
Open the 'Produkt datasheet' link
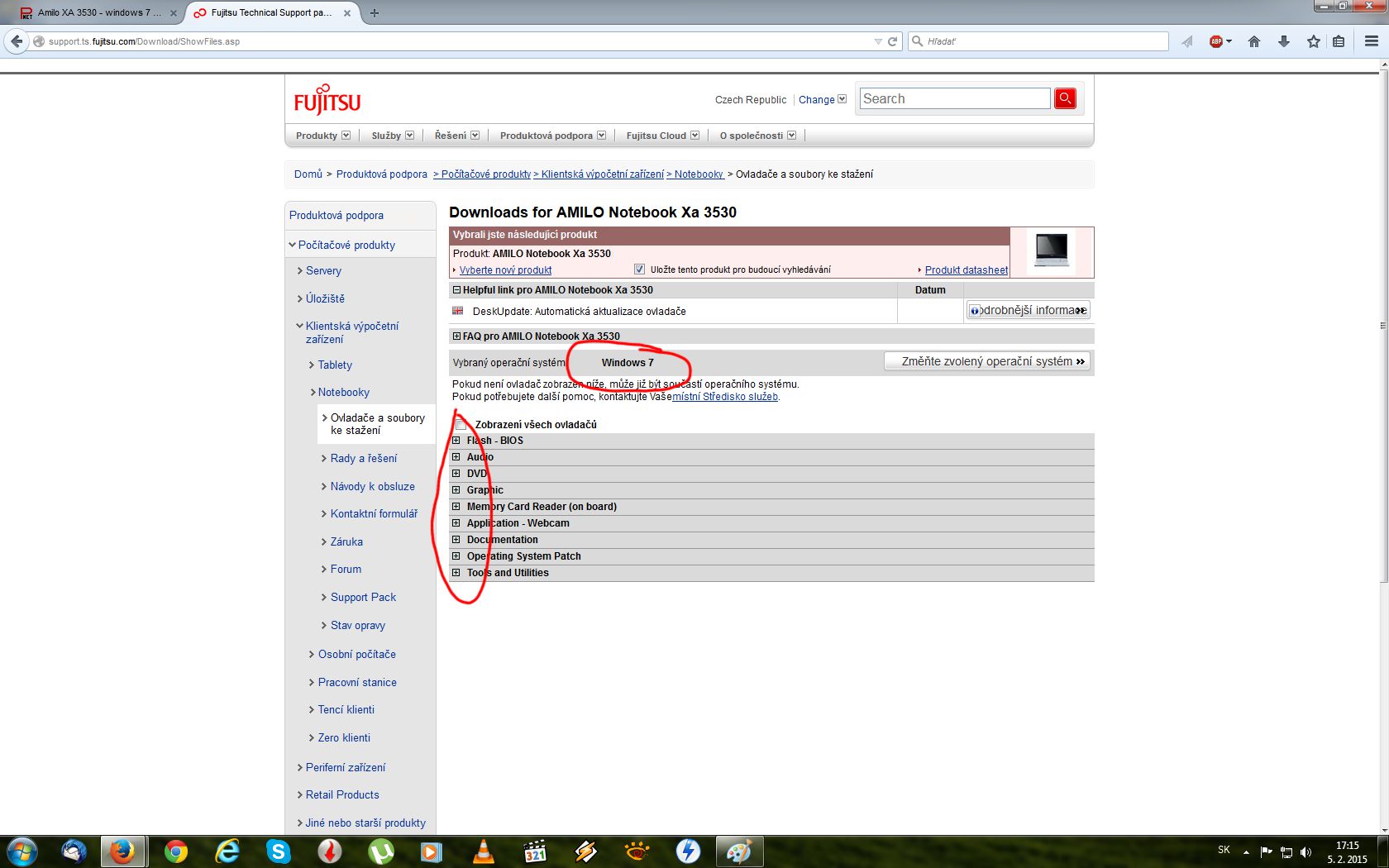click(x=967, y=270)
